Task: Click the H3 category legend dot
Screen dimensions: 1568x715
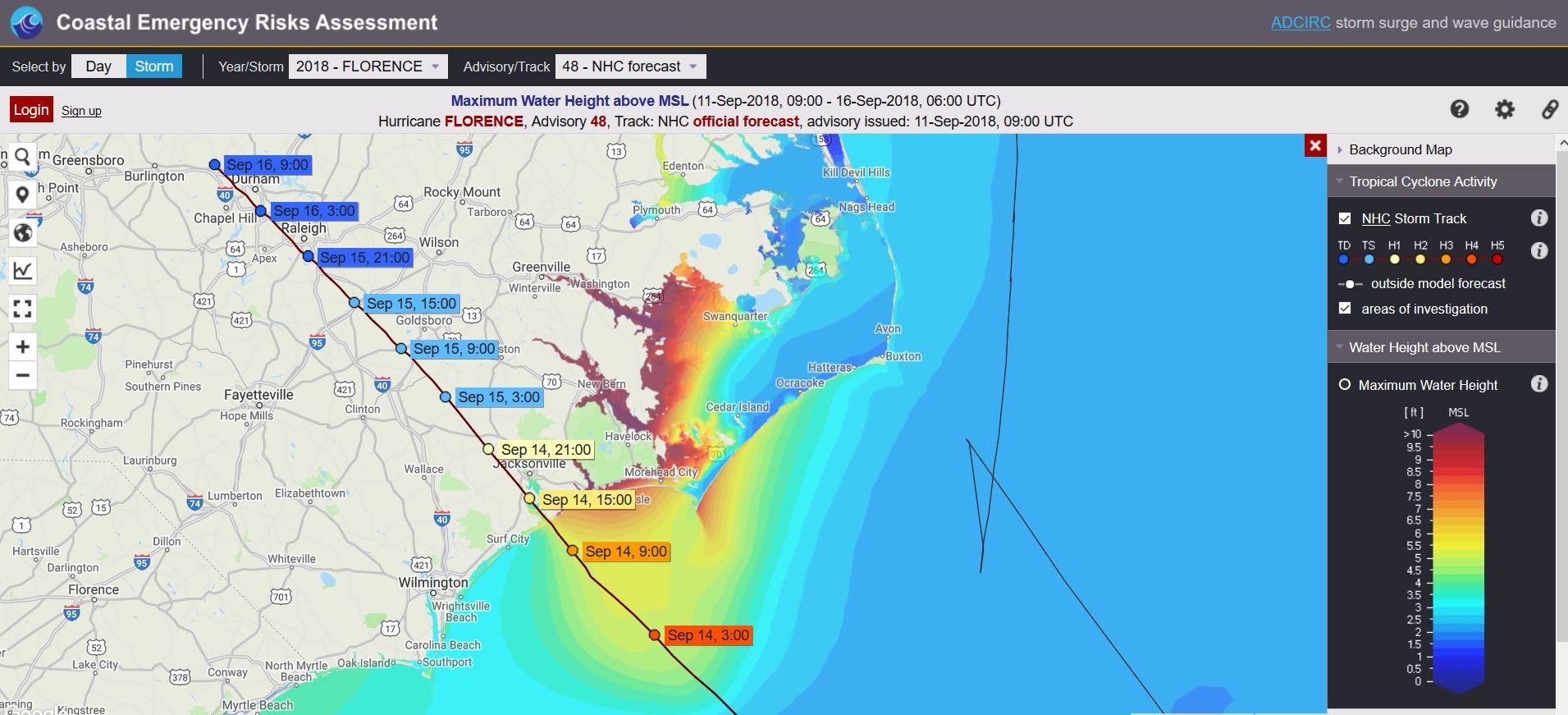Action: pyautogui.click(x=1446, y=259)
